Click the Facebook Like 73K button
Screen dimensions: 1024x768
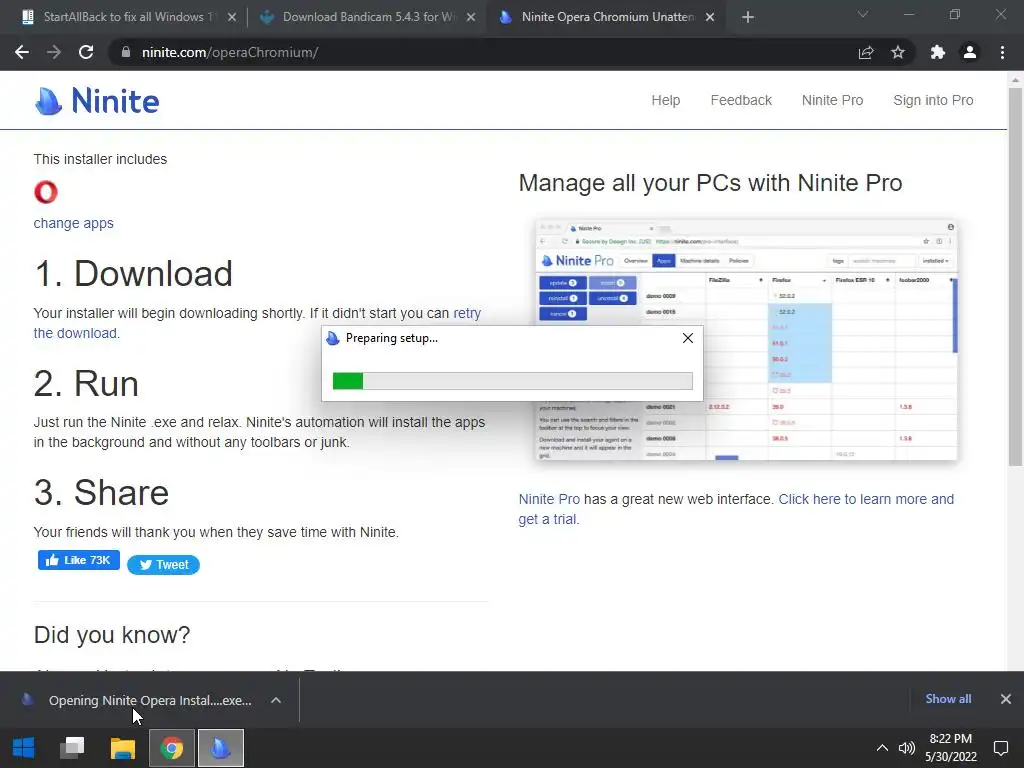tap(79, 560)
